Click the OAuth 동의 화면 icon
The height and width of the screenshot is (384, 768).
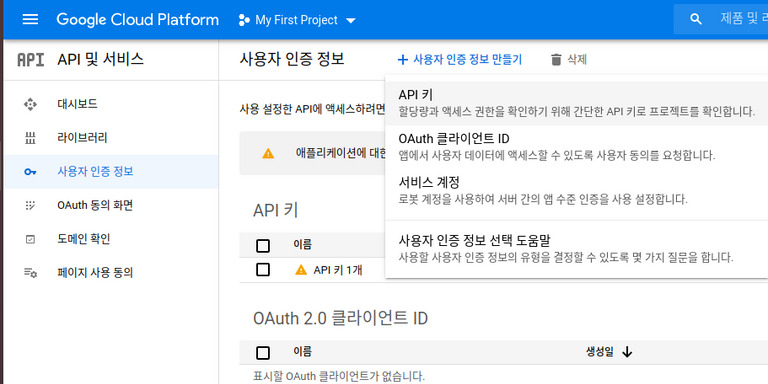click(x=30, y=206)
